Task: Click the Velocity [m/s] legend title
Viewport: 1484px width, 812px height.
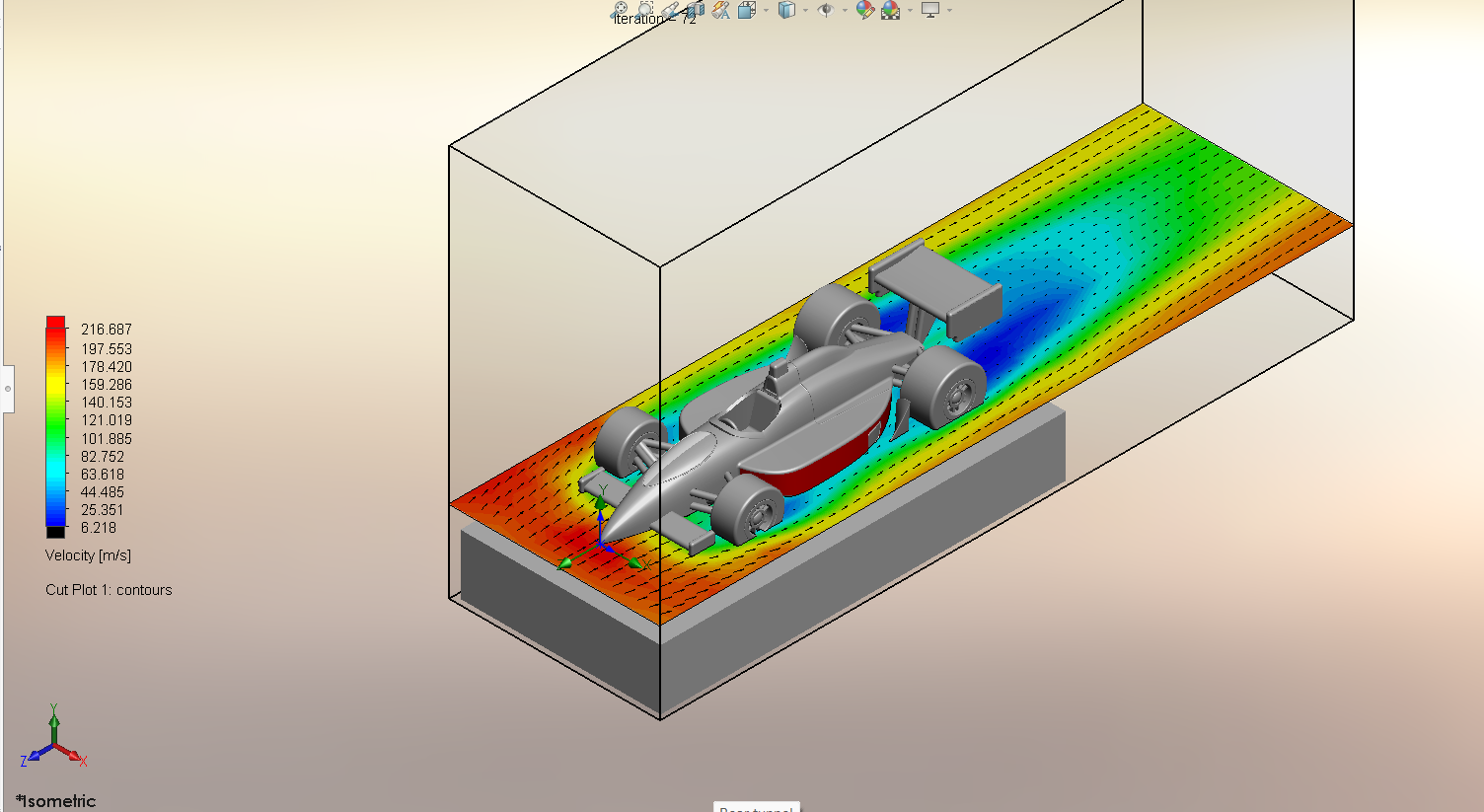Action: point(88,555)
